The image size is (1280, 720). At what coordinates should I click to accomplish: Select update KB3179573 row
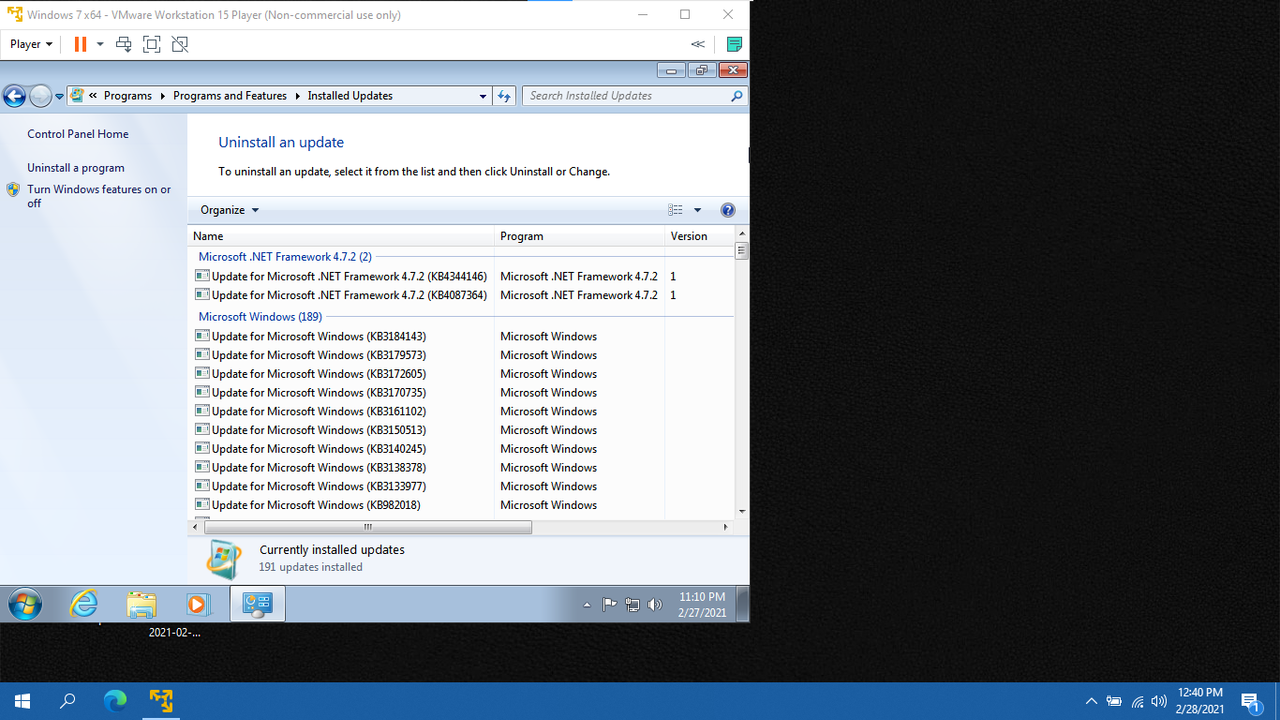(461, 355)
